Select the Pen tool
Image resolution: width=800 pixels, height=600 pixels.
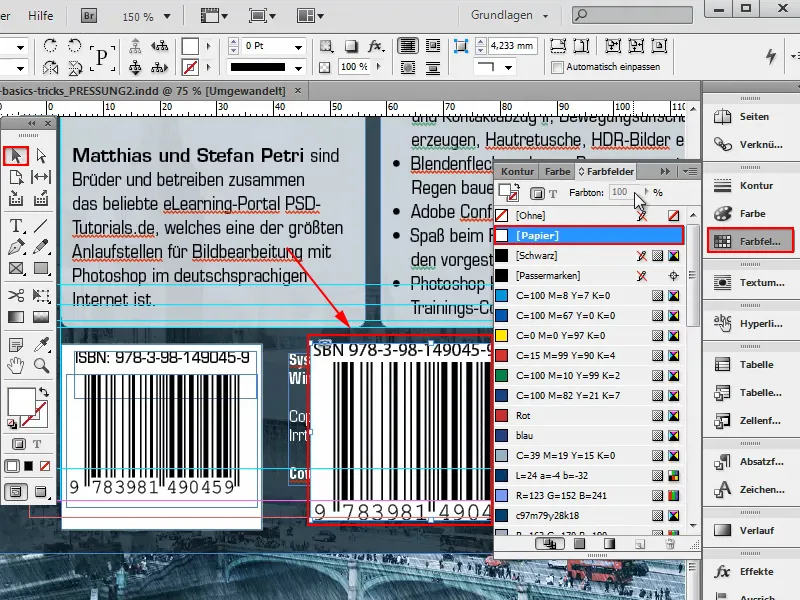(16, 247)
